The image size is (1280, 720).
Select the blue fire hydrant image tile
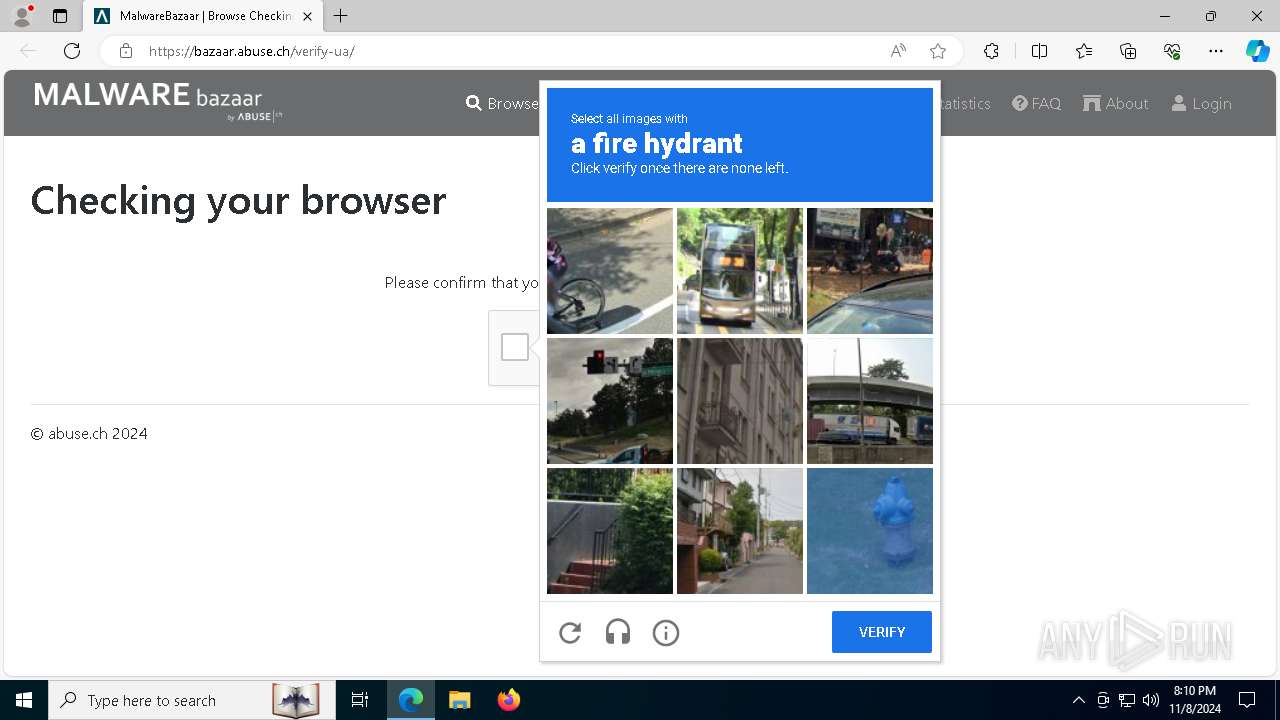(x=870, y=531)
